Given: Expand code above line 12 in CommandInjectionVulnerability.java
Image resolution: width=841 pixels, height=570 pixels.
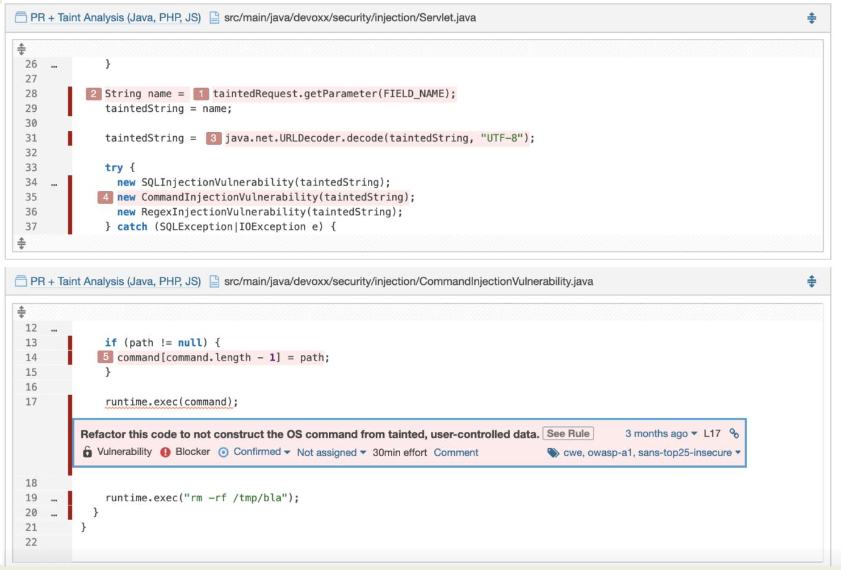Looking at the screenshot, I should pyautogui.click(x=22, y=313).
